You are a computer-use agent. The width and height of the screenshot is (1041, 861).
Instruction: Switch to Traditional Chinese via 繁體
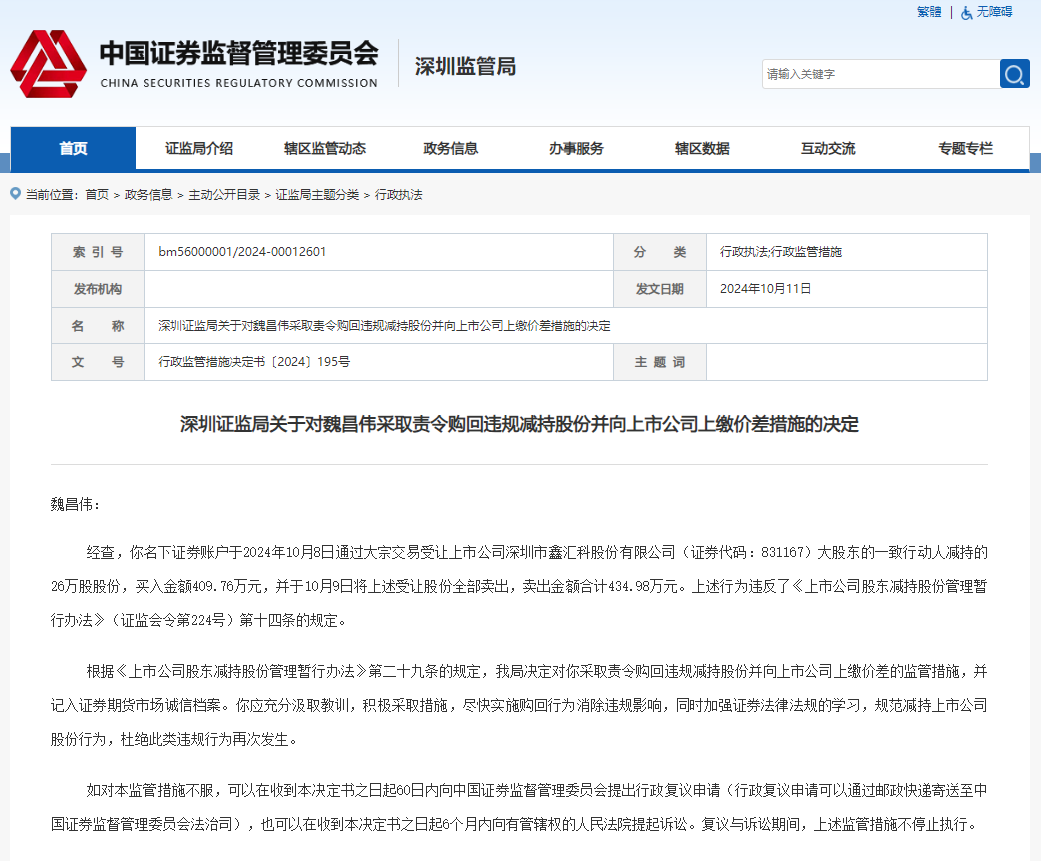929,12
